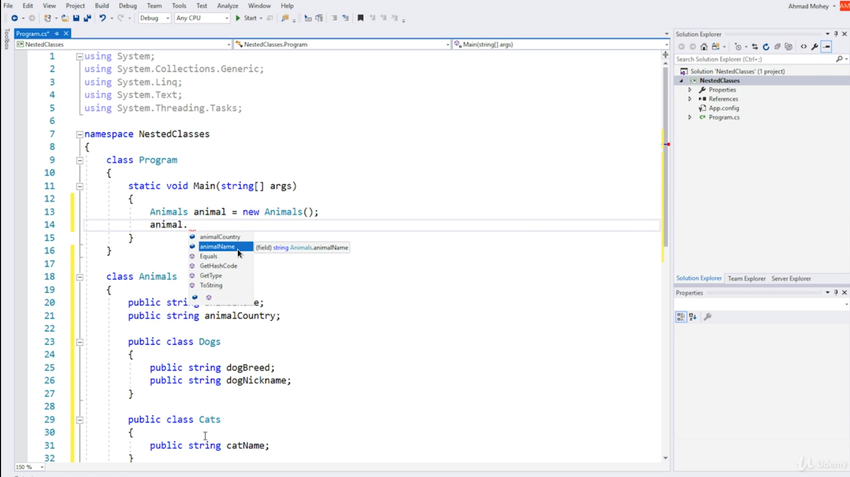Click the Collapse All icon in Solution Explorer
Viewport: 850px width, 477px height.
pos(777,47)
